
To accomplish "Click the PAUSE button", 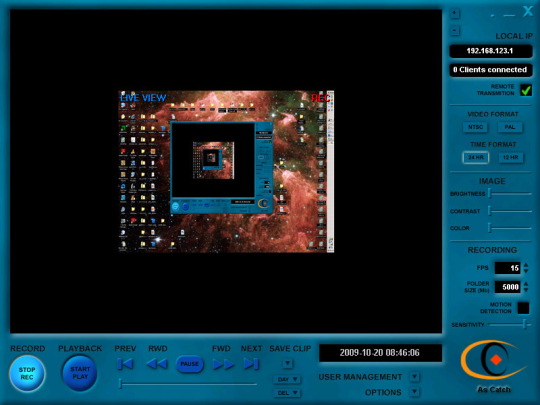I will [189, 364].
